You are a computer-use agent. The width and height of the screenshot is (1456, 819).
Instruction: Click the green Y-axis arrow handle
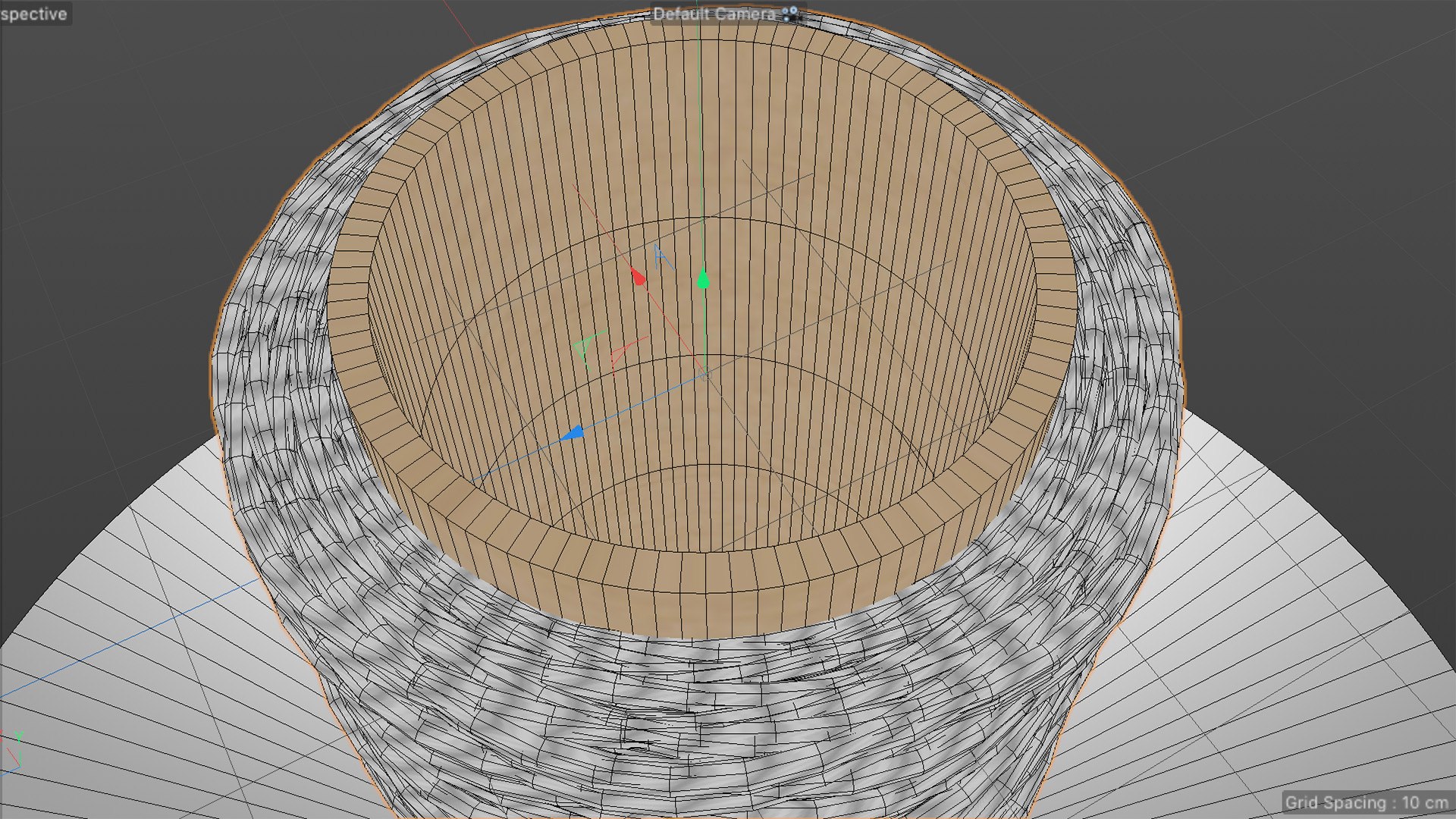tap(703, 279)
